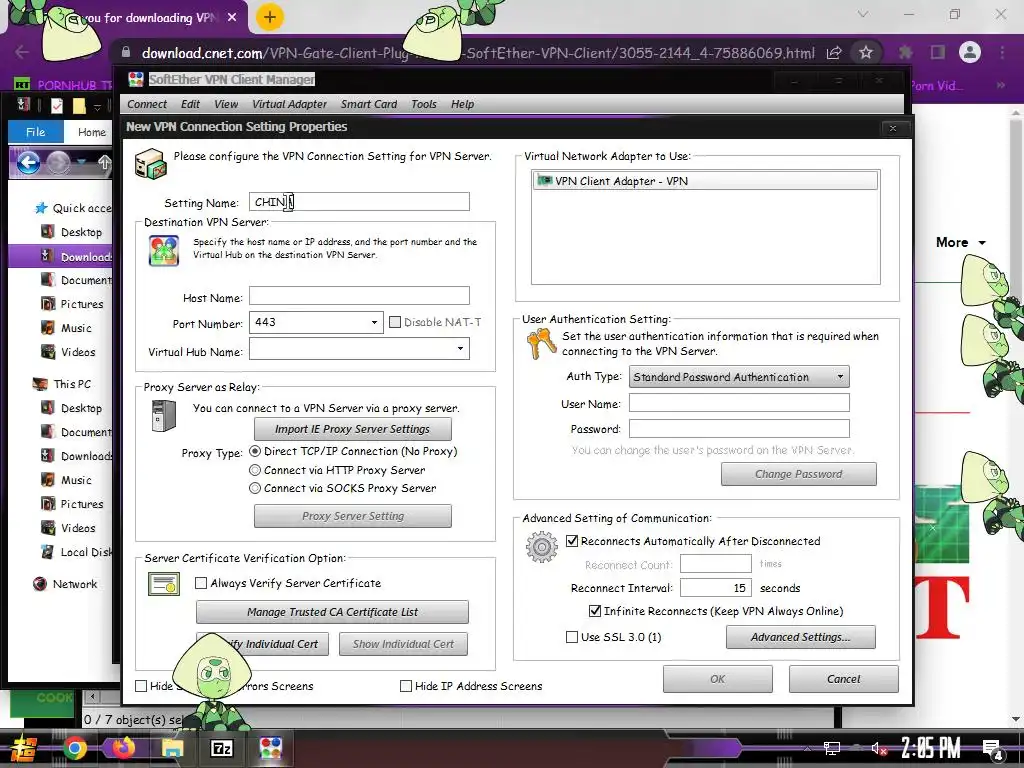Open the Edit menu
The width and height of the screenshot is (1024, 768).
pyautogui.click(x=190, y=104)
